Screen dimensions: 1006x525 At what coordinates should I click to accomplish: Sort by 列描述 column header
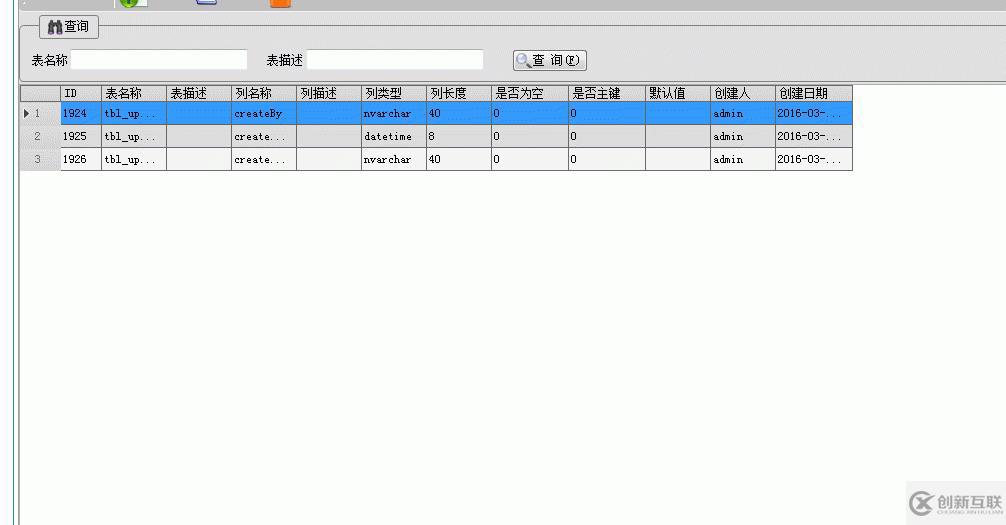coord(329,94)
